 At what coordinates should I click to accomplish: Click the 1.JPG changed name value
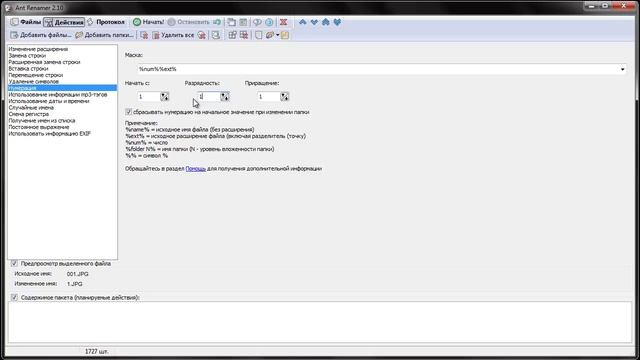pyautogui.click(x=75, y=284)
